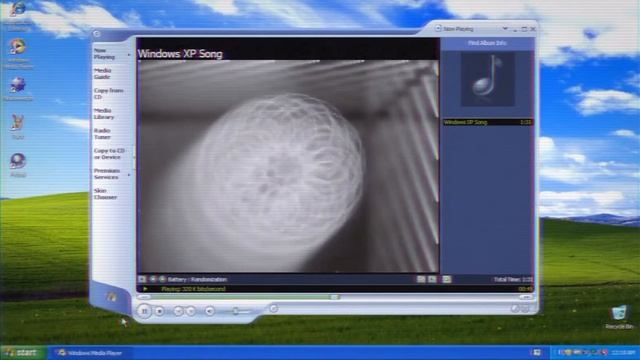Maximize the Media Player window
The width and height of the screenshot is (640, 360).
(x=524, y=29)
